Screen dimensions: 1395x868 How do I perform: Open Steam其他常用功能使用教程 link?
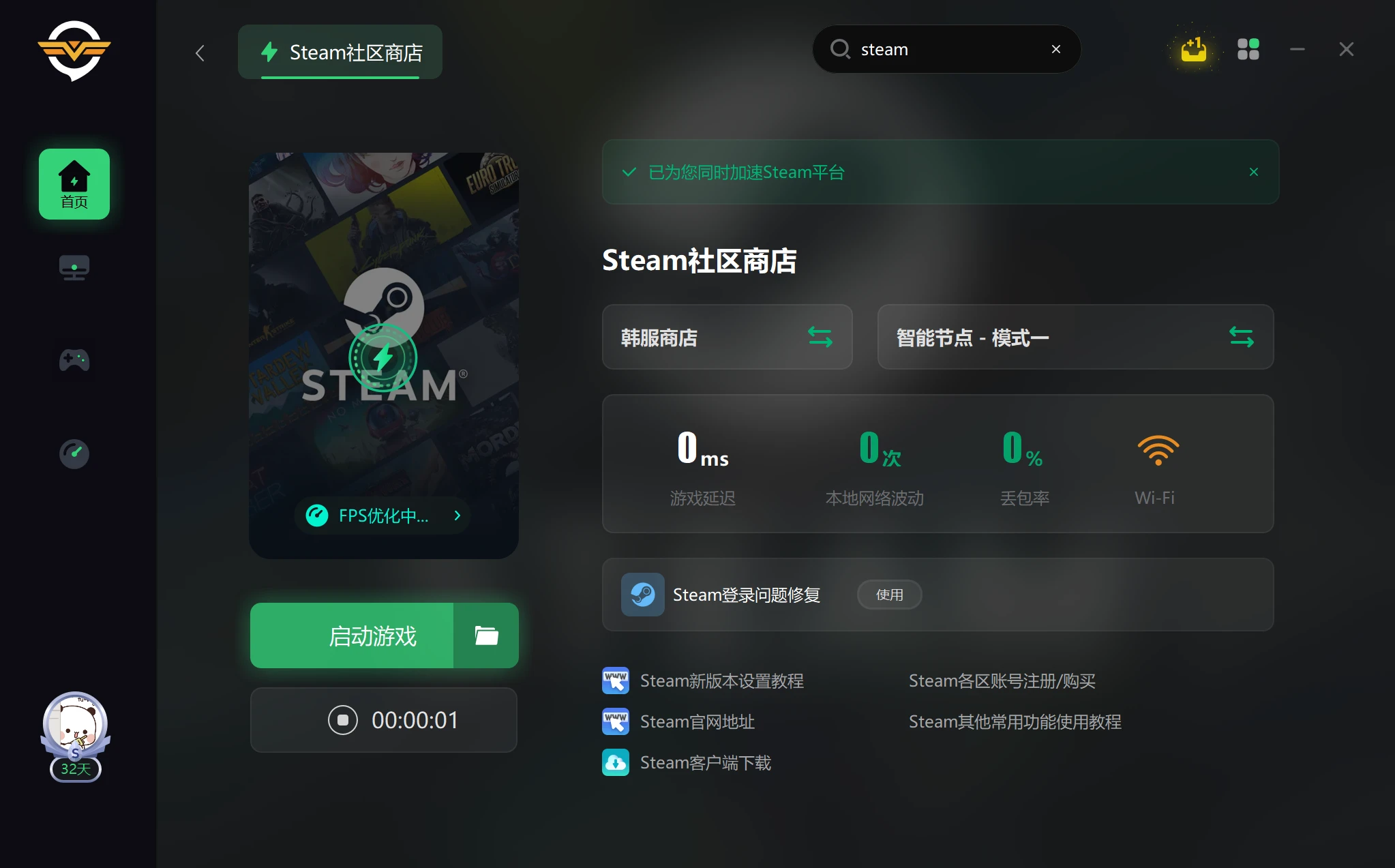tap(1015, 721)
